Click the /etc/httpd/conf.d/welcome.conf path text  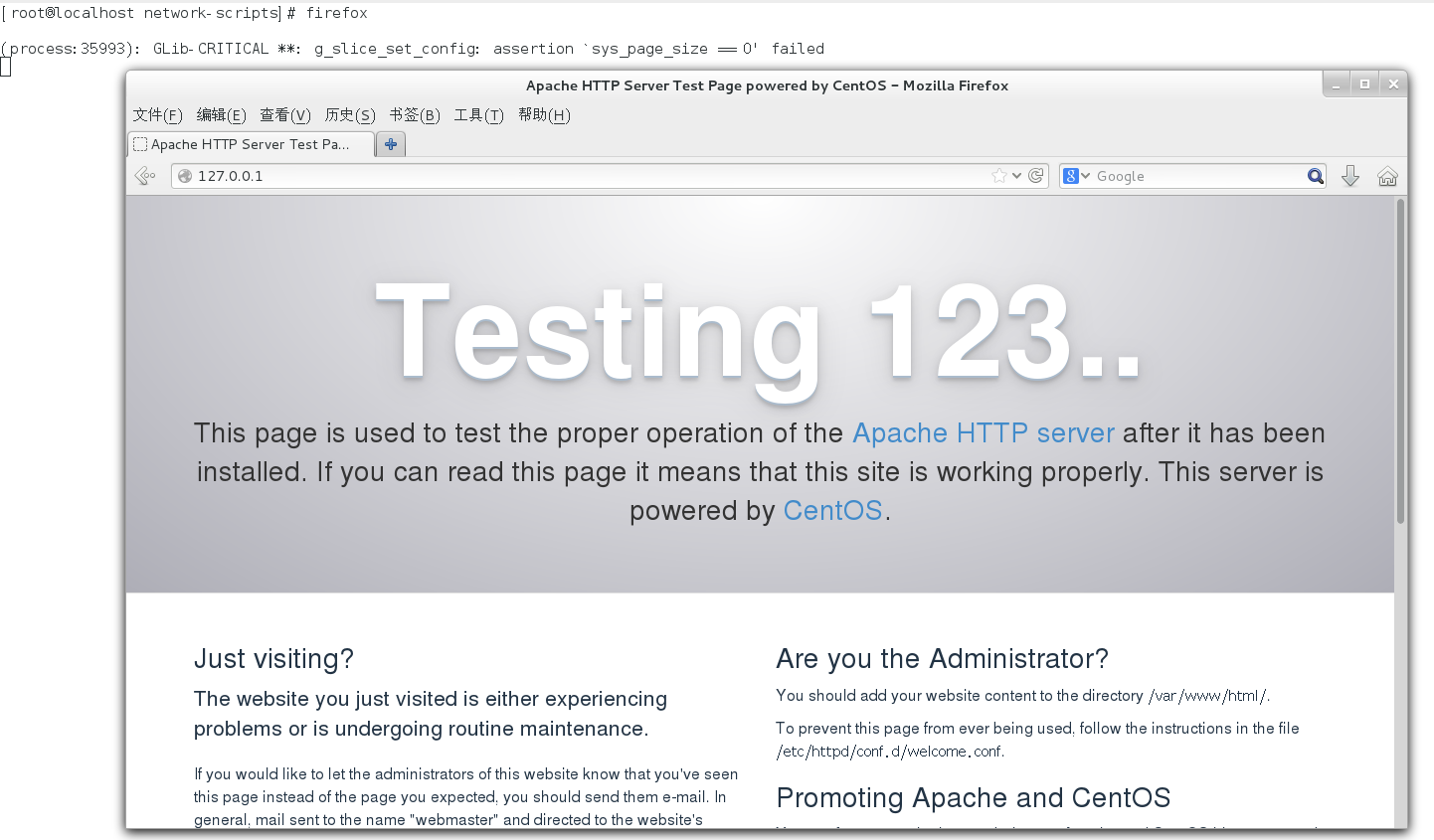click(x=889, y=752)
